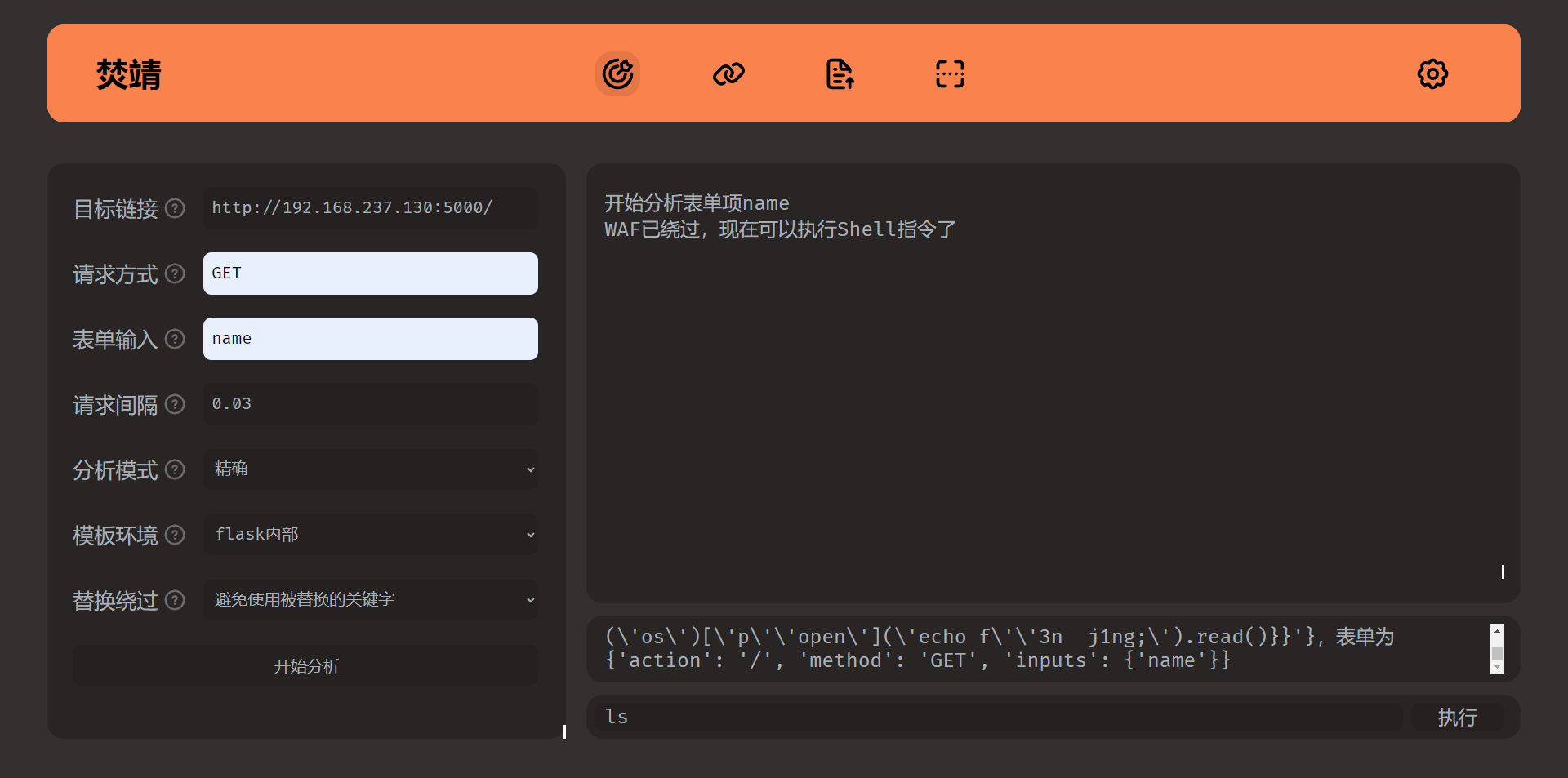
Task: Select the scan frame icon
Action: (x=950, y=73)
